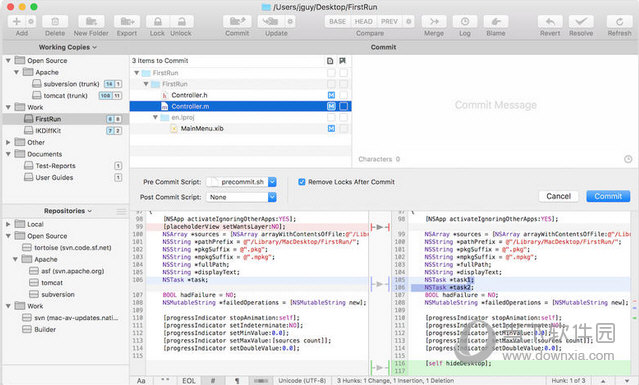This screenshot has height=385, width=639.
Task: Open the Merge tool
Action: click(434, 21)
